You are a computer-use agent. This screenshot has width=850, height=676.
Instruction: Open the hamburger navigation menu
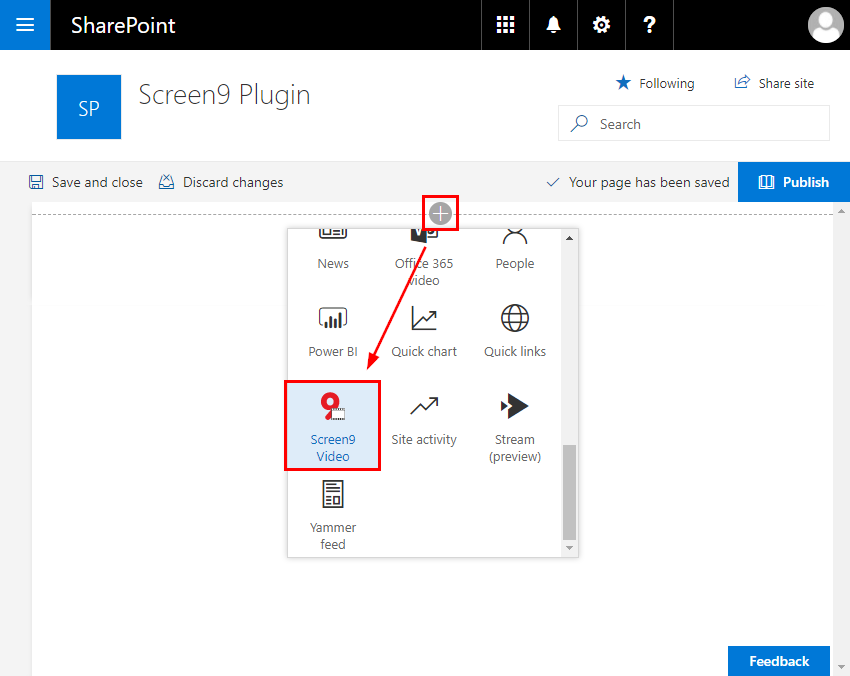[25, 25]
